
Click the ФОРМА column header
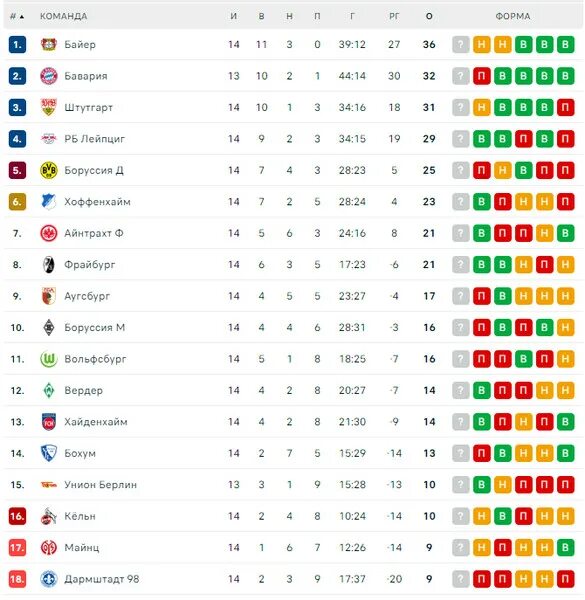(513, 16)
